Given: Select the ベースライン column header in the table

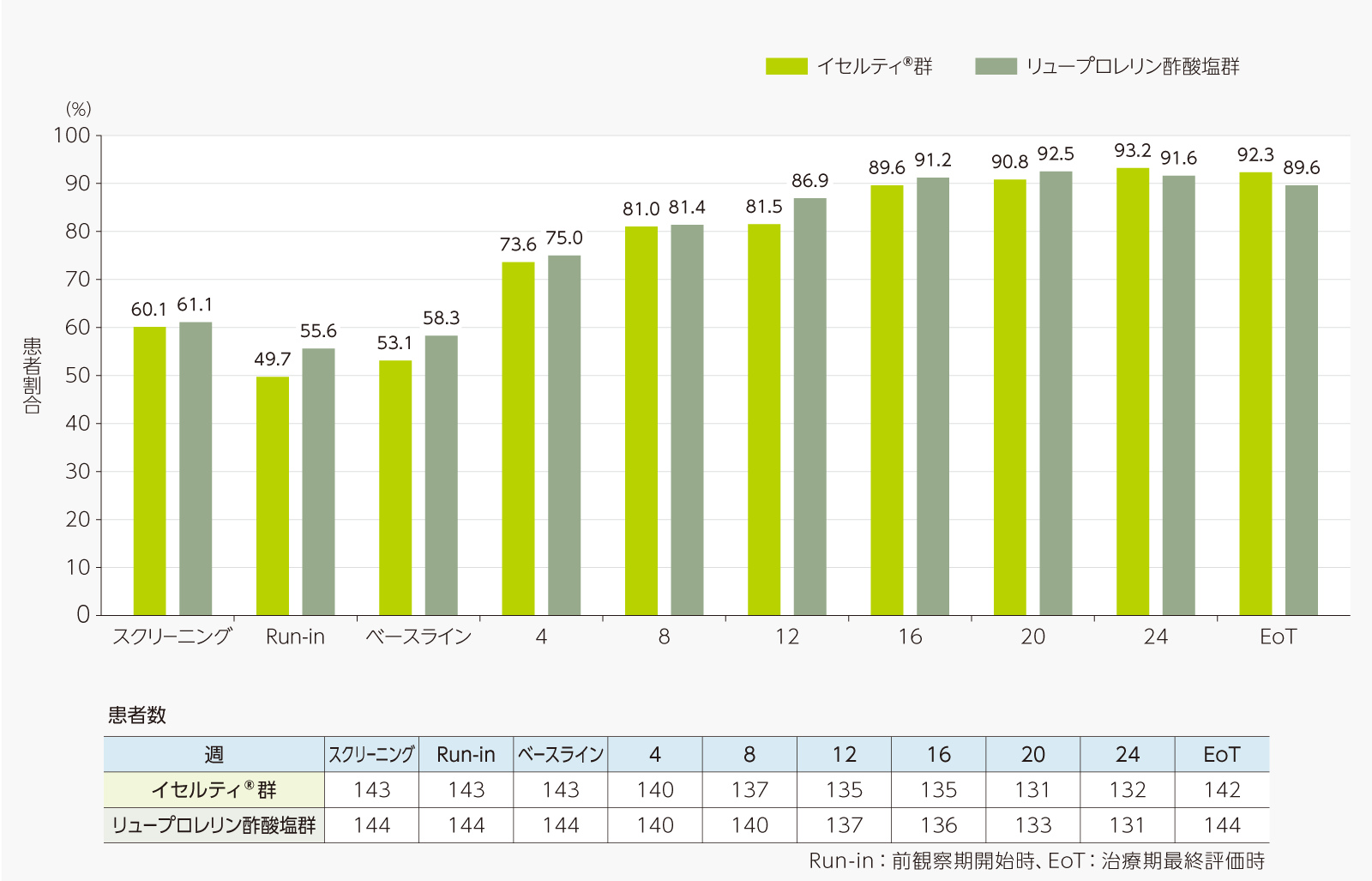Looking at the screenshot, I should 561,754.
